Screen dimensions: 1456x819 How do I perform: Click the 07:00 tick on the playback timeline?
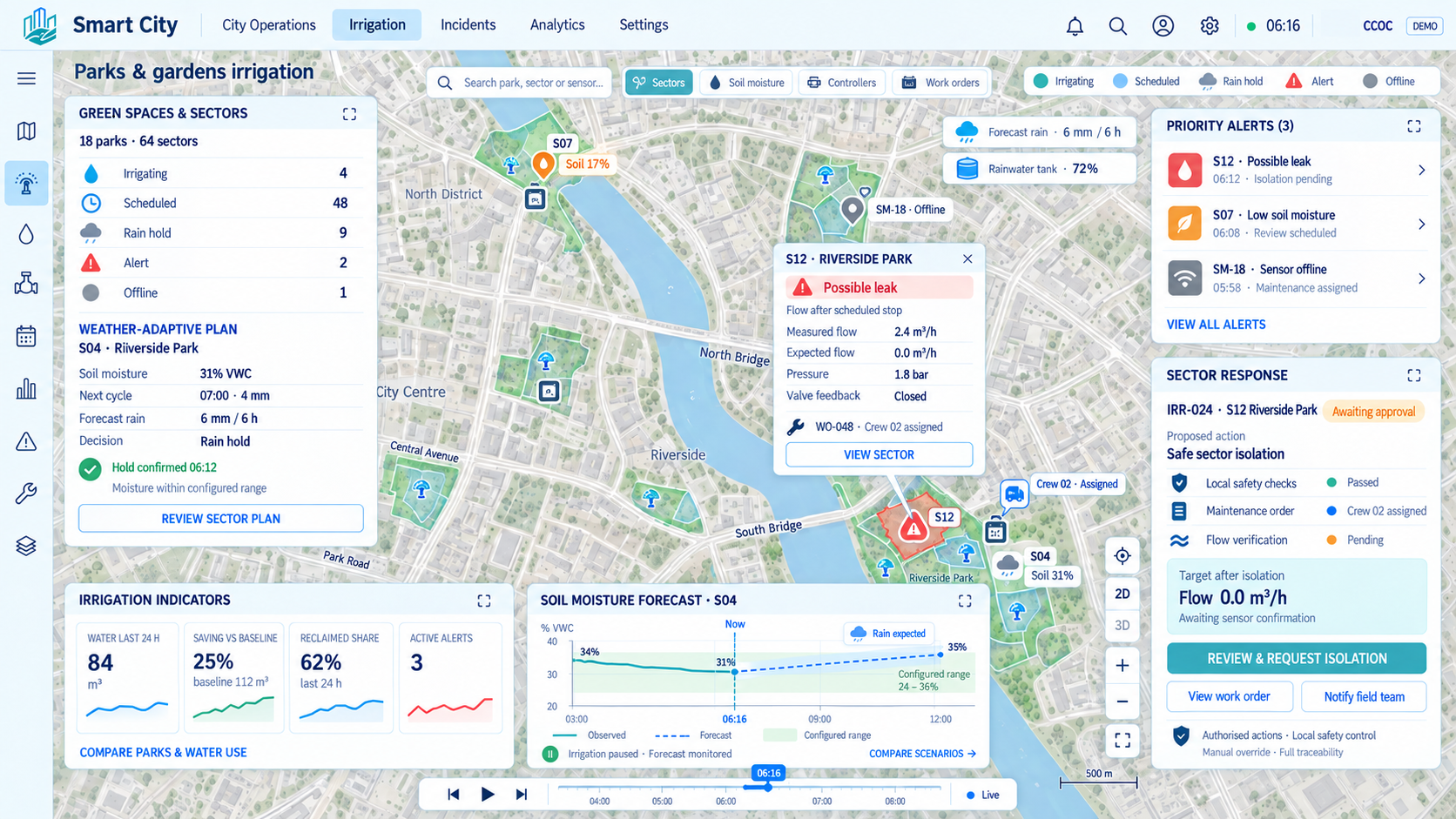click(x=822, y=801)
